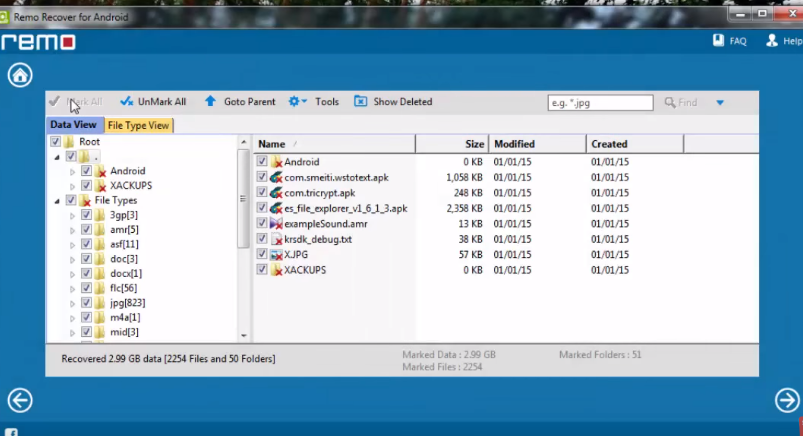Click the Android folder icon in file list

(x=276, y=162)
